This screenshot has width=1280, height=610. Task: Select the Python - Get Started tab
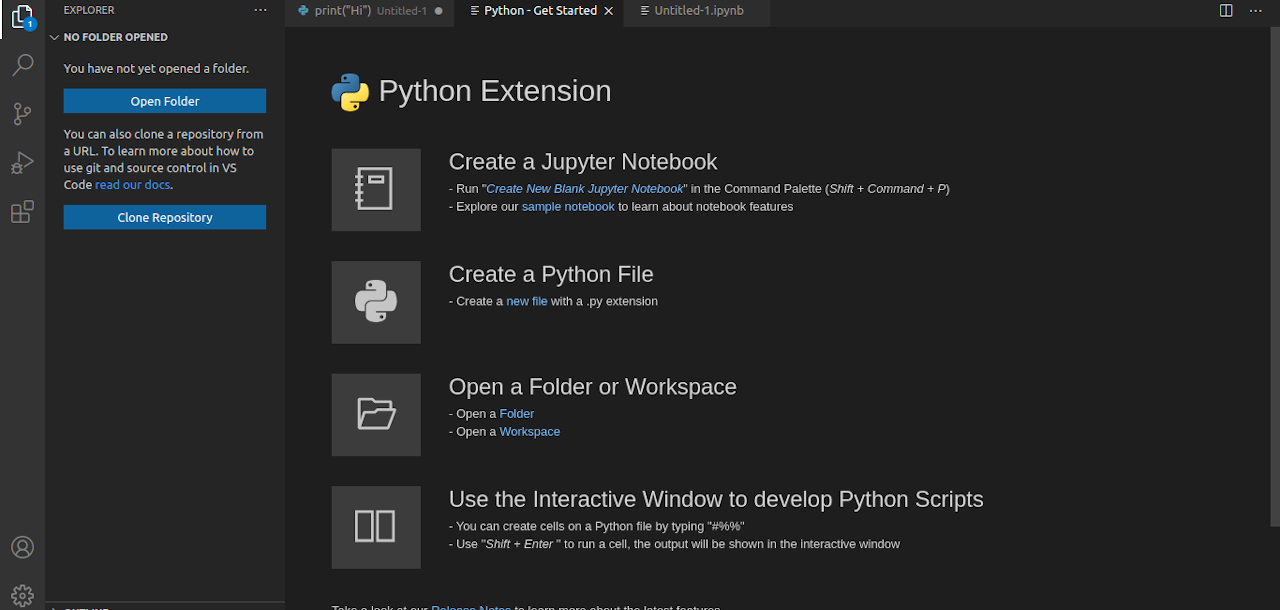(541, 11)
